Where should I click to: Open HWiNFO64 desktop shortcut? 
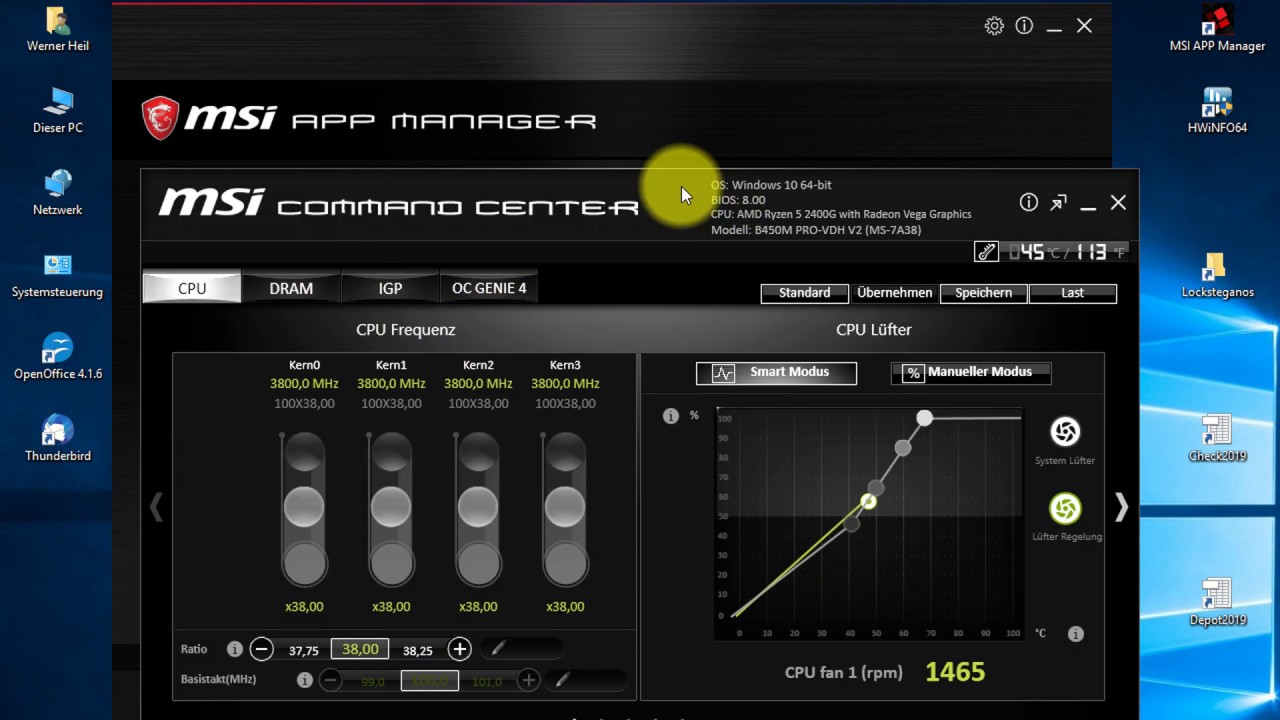[1217, 110]
